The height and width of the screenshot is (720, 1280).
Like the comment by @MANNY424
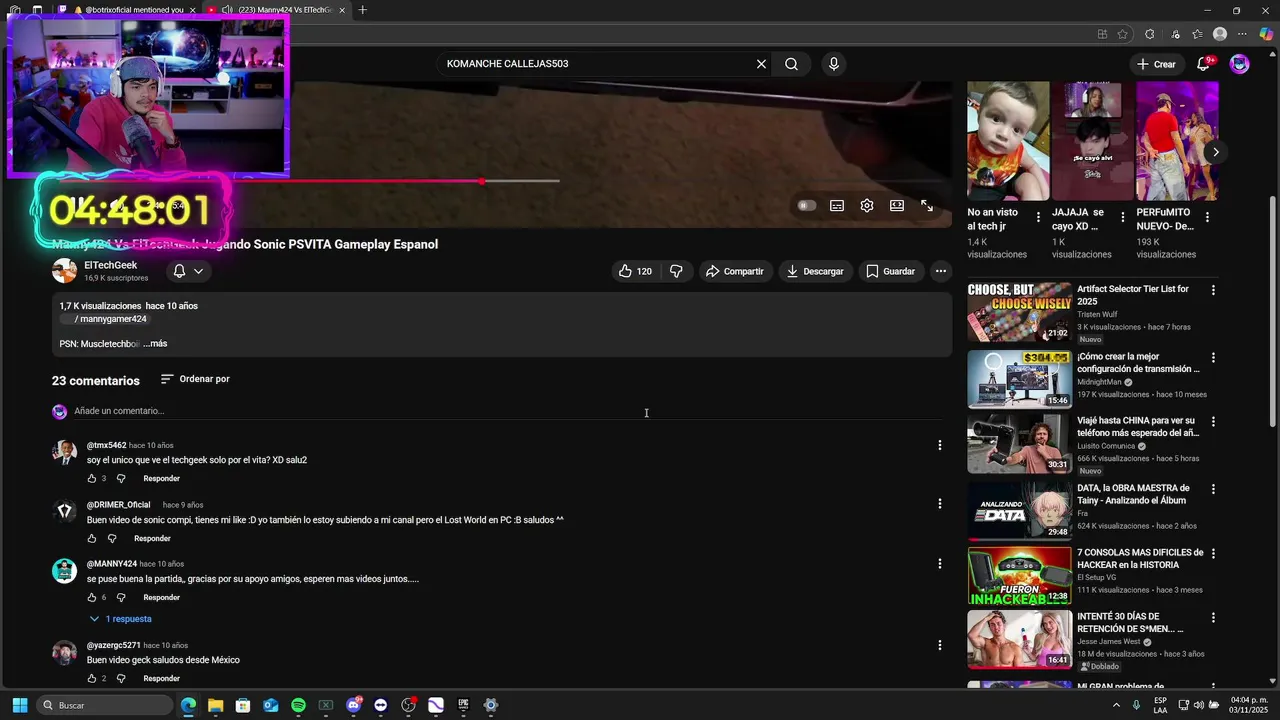92,597
